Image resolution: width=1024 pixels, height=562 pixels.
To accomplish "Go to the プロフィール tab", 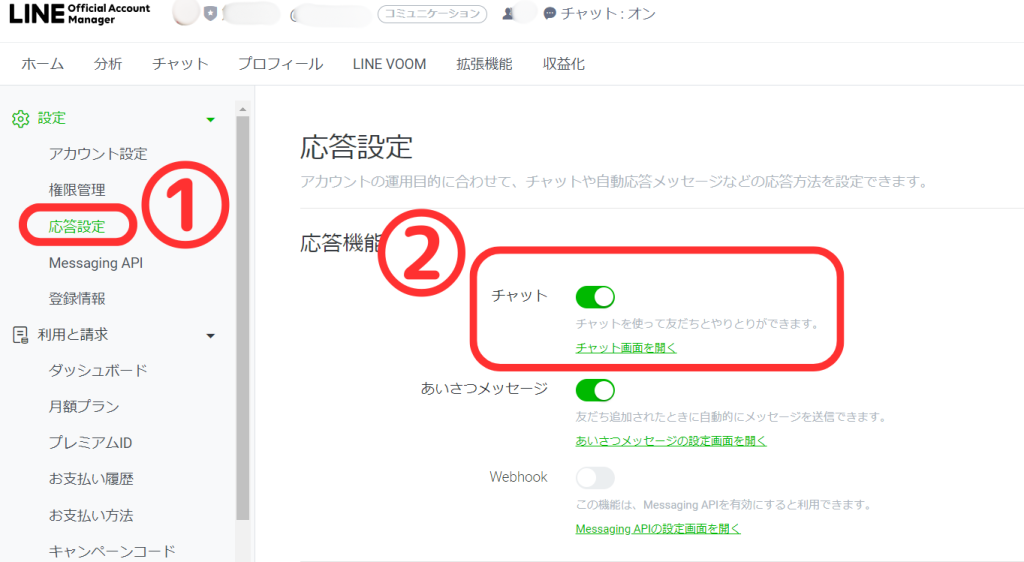I will (280, 64).
